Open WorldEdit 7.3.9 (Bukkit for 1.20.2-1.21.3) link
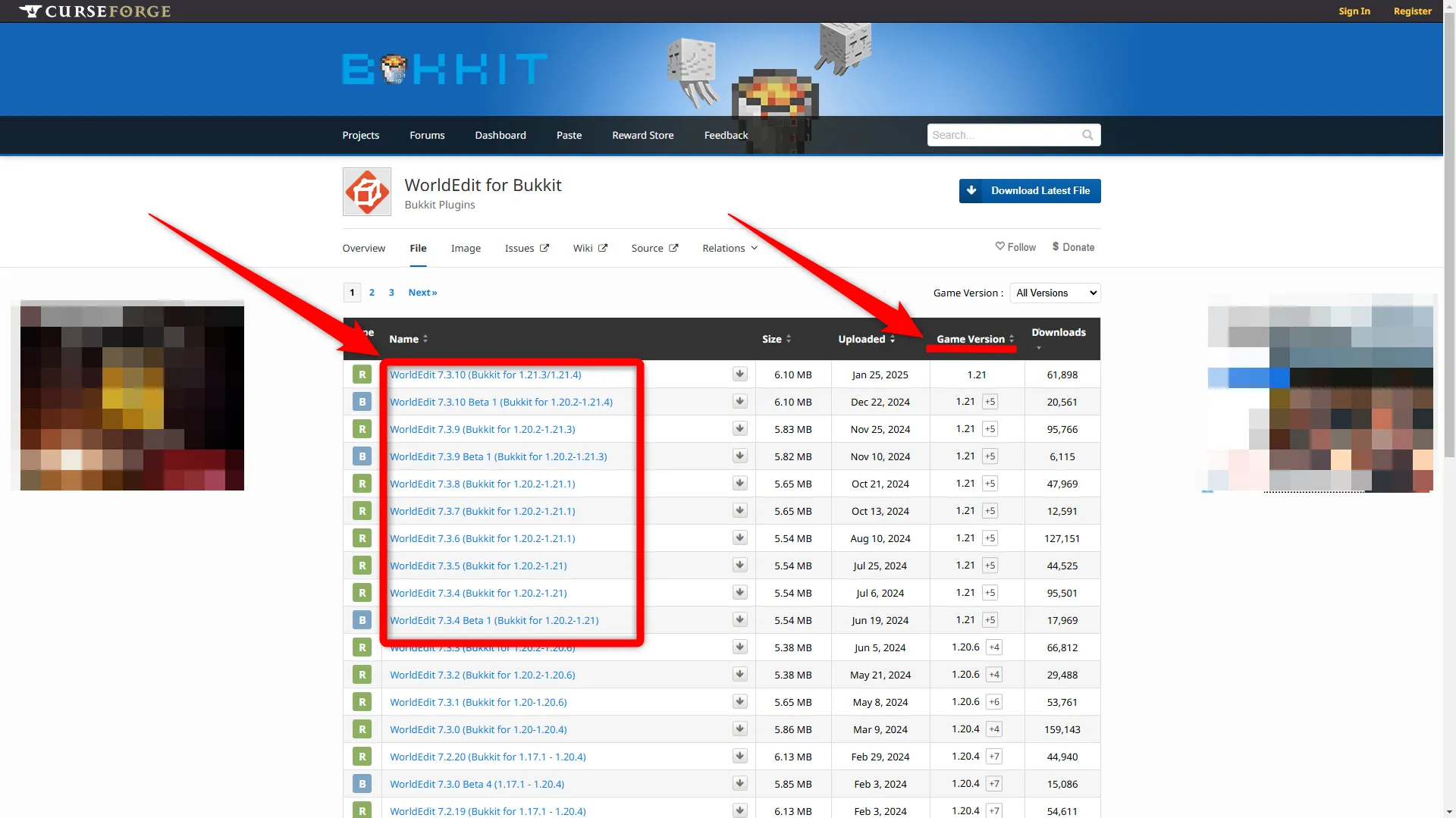The width and height of the screenshot is (1456, 818). pos(482,429)
